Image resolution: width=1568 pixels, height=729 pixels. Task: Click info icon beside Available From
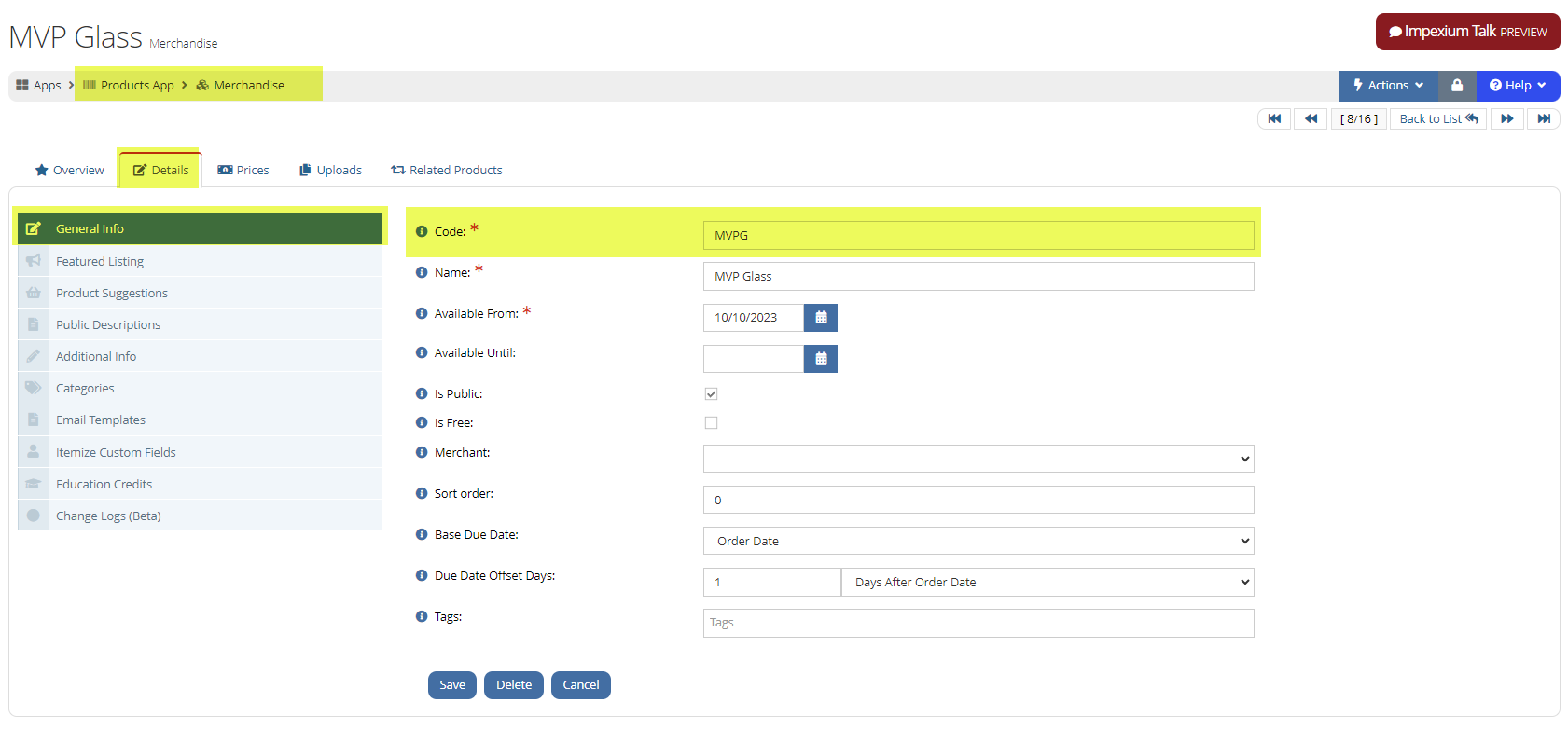[x=422, y=313]
